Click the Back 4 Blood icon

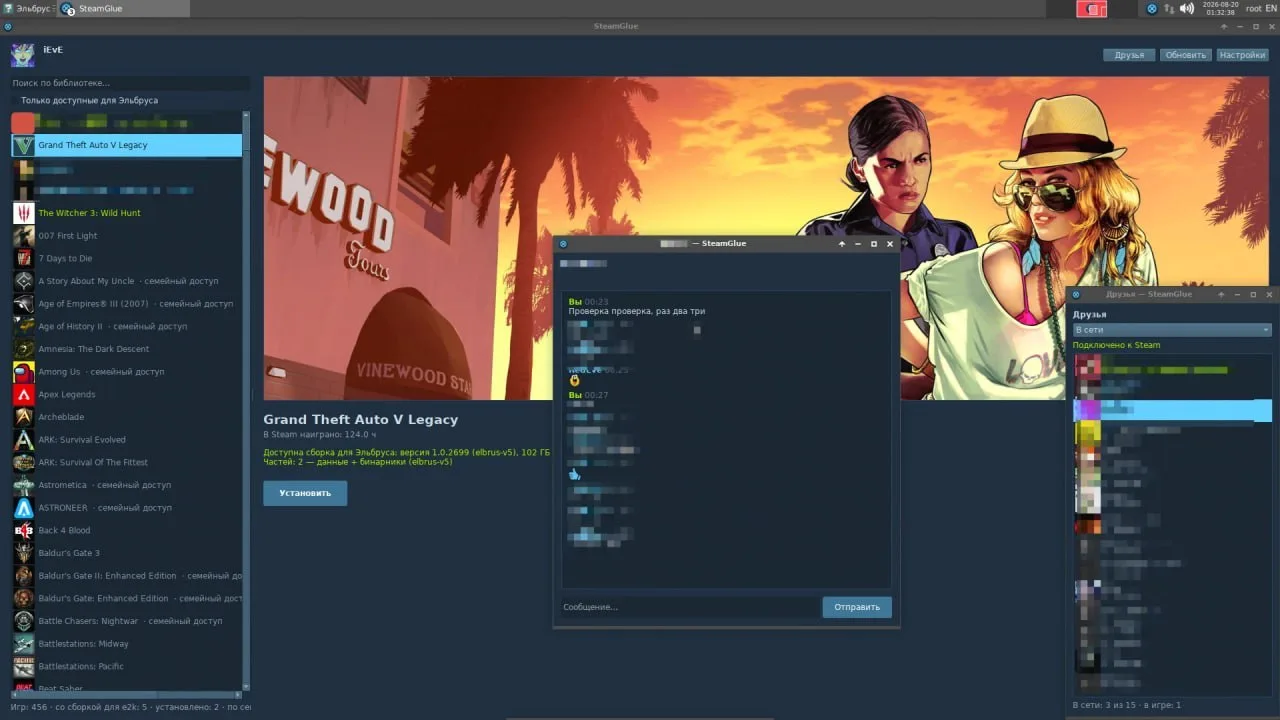tap(23, 531)
